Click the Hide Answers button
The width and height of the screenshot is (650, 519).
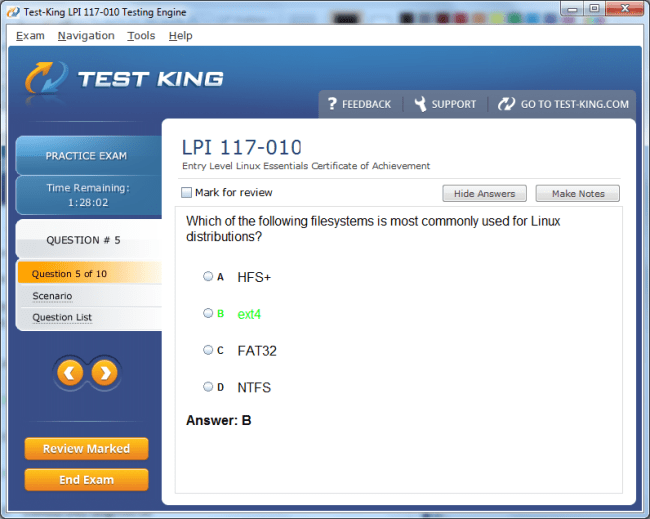click(484, 194)
